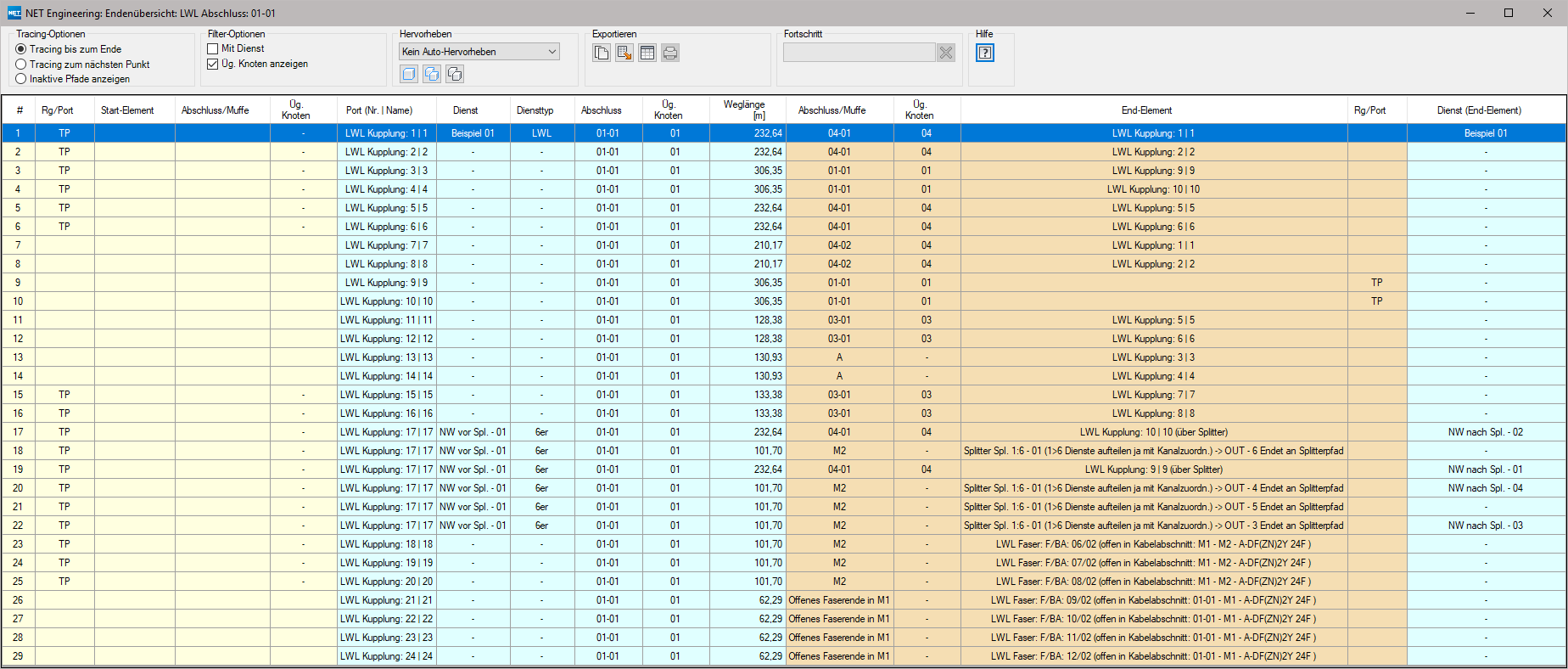Click 'Offenes Faserende in M1' cell in row 26
This screenshot has width=1568, height=669.
tap(839, 600)
